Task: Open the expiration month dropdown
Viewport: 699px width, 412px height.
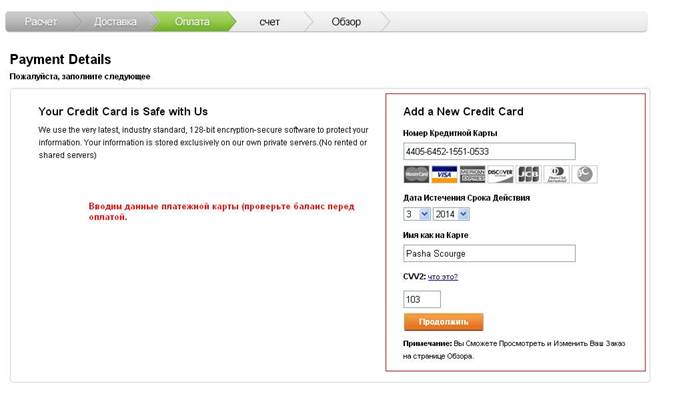Action: tap(417, 214)
